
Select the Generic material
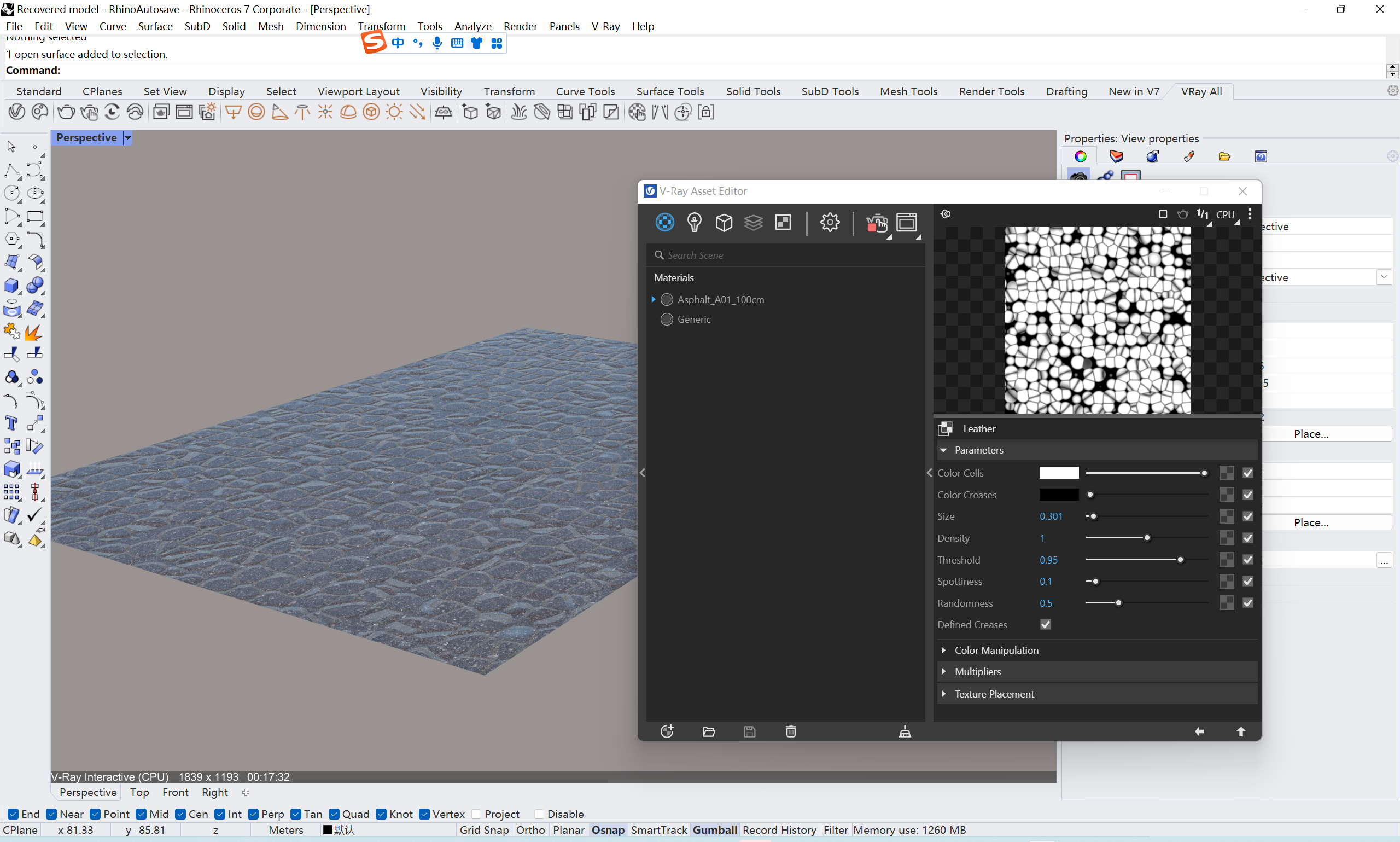[x=694, y=319]
